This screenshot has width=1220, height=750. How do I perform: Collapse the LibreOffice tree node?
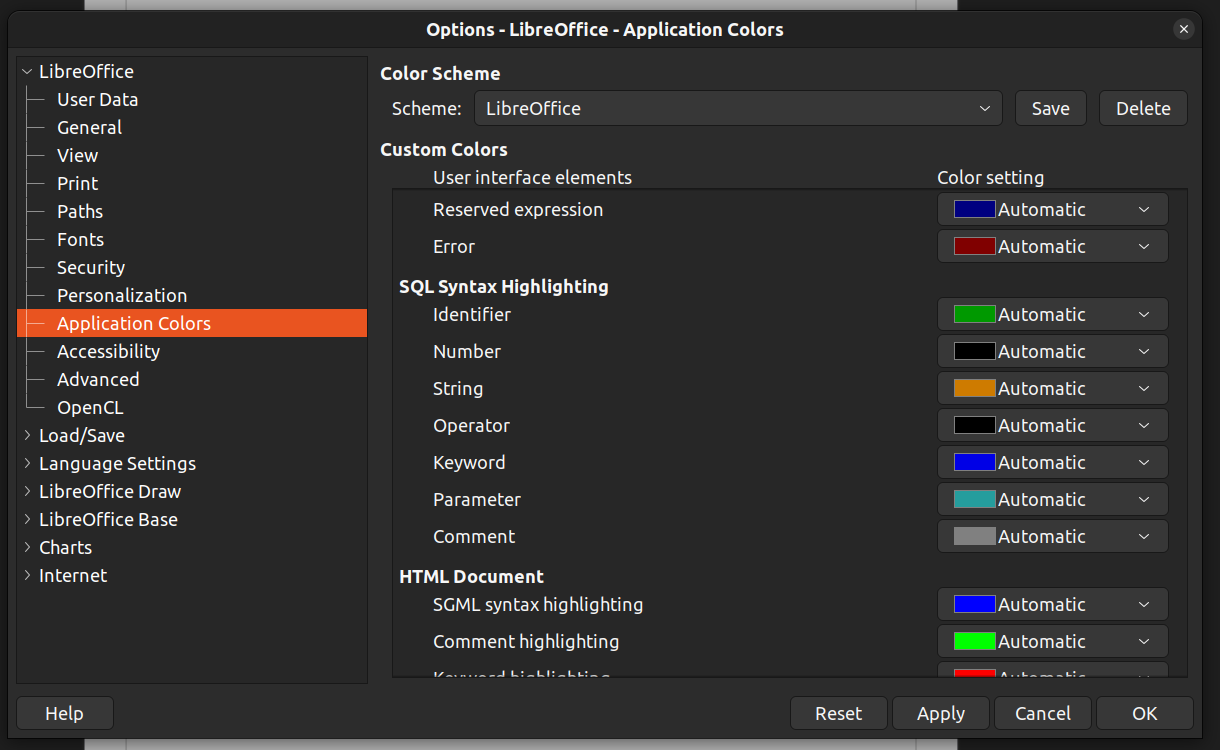(27, 72)
